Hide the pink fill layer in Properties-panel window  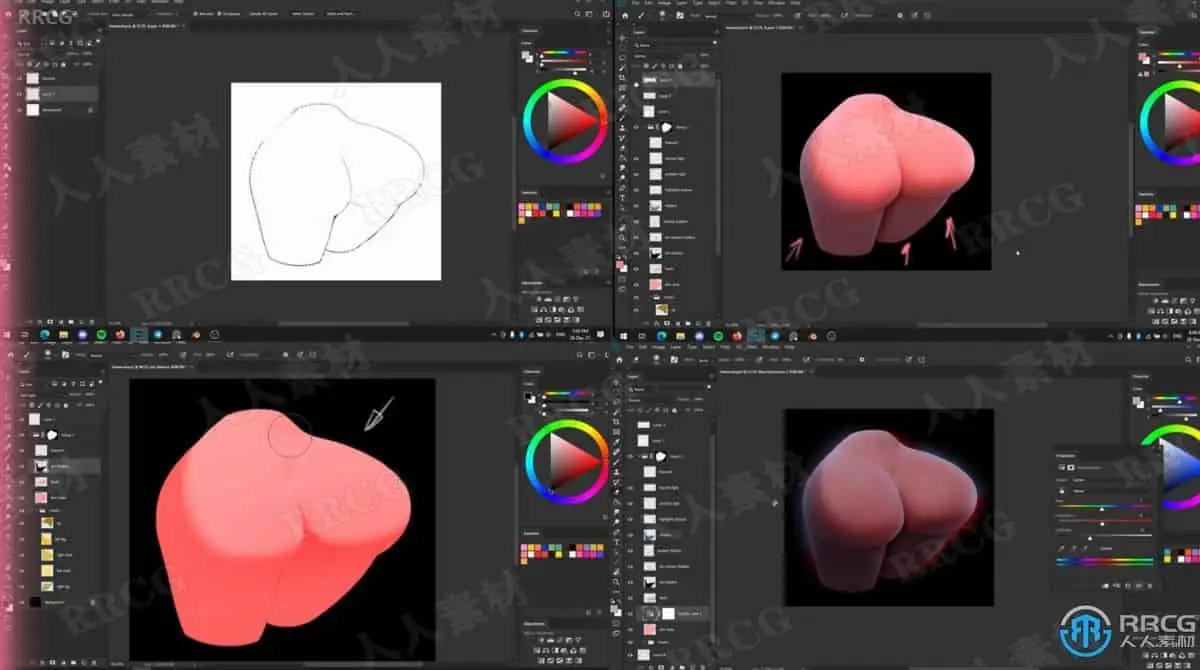click(630, 630)
